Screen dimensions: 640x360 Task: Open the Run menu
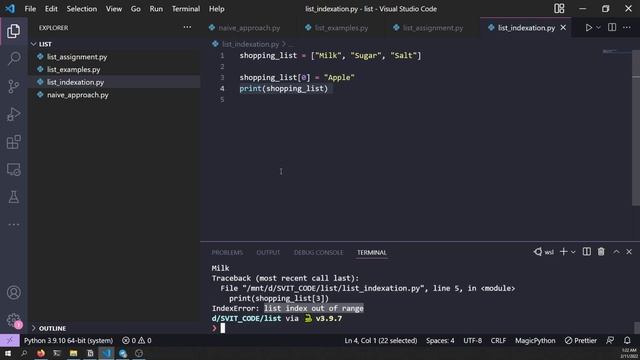(156, 9)
